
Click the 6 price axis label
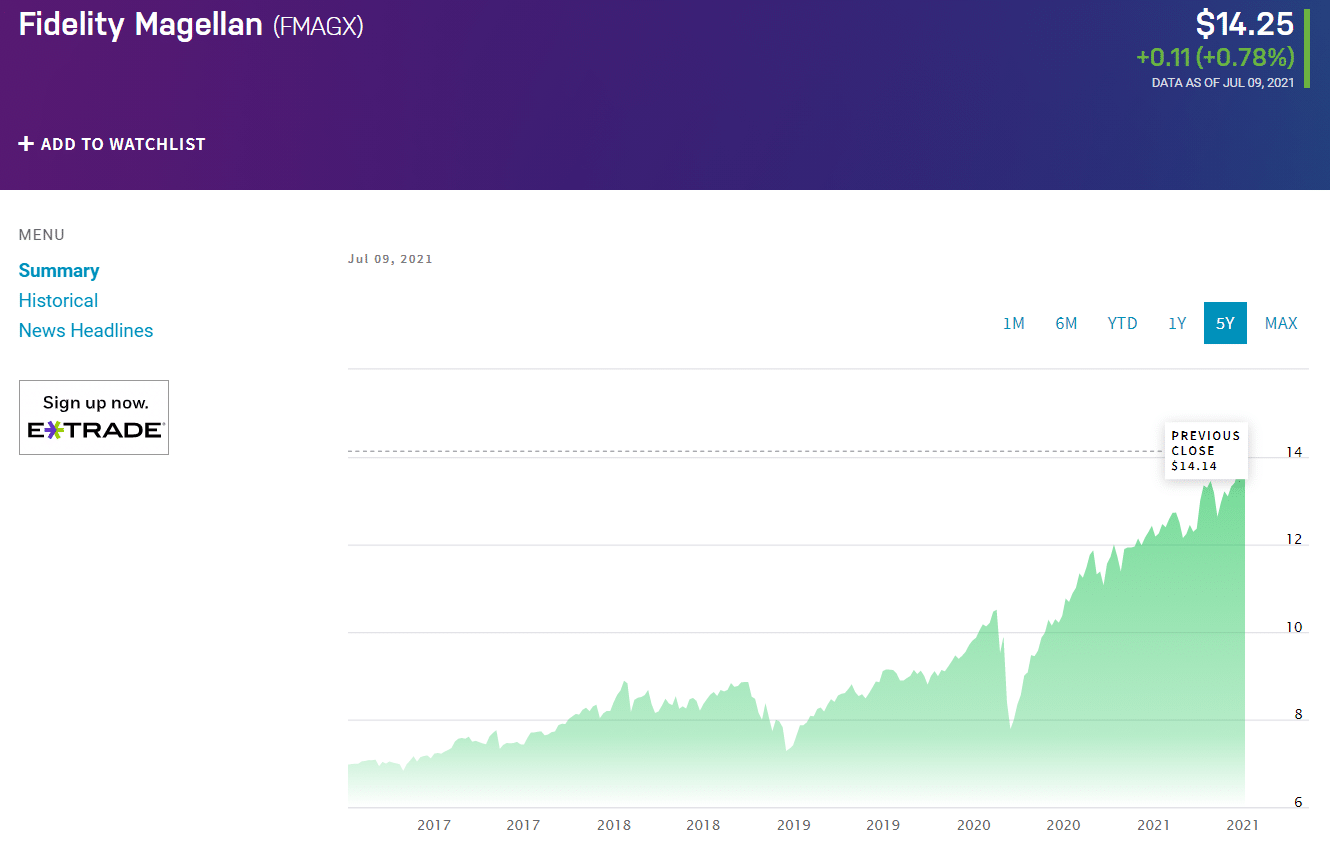point(1298,803)
